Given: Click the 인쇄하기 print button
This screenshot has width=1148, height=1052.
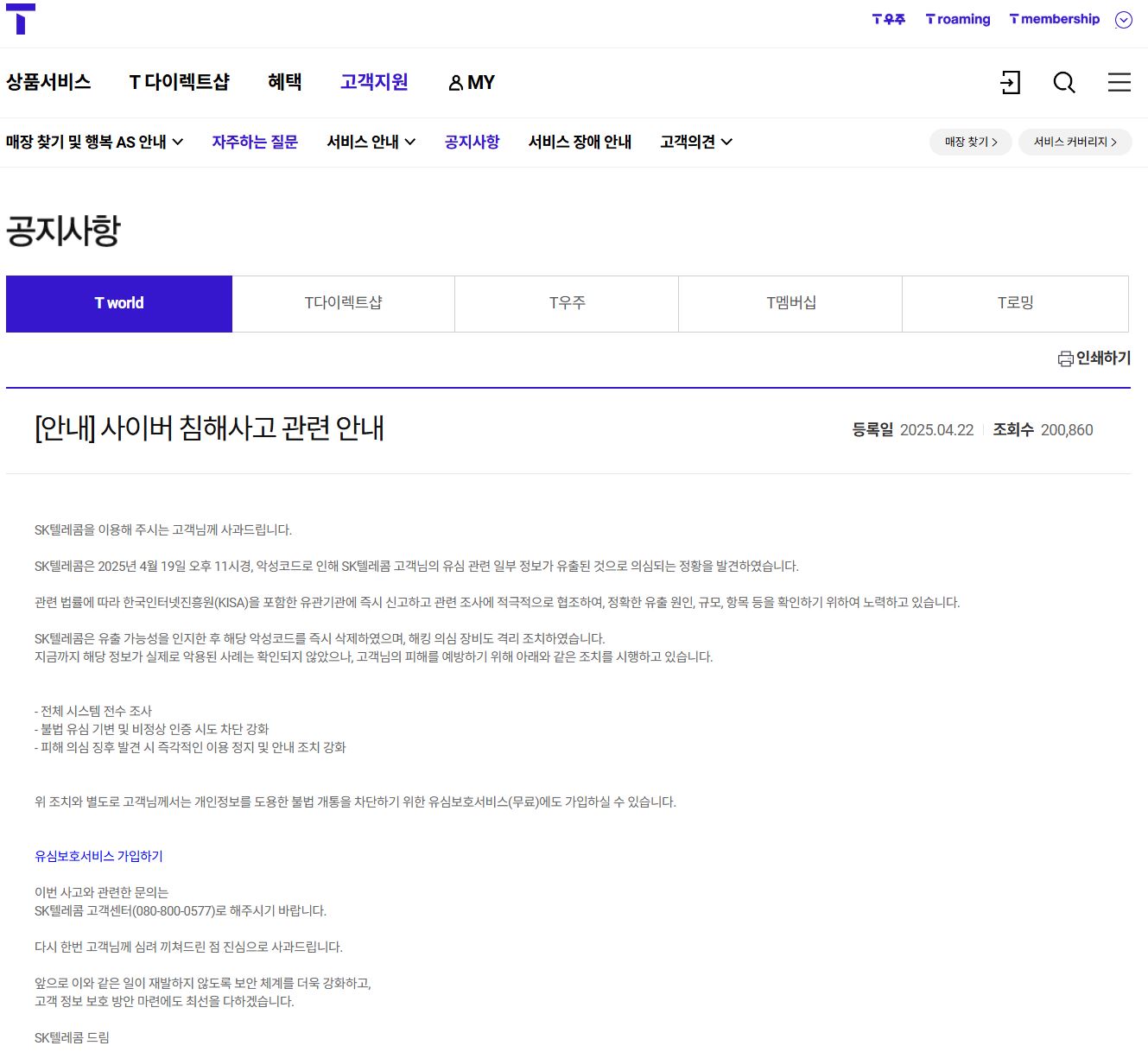Looking at the screenshot, I should tap(1094, 358).
